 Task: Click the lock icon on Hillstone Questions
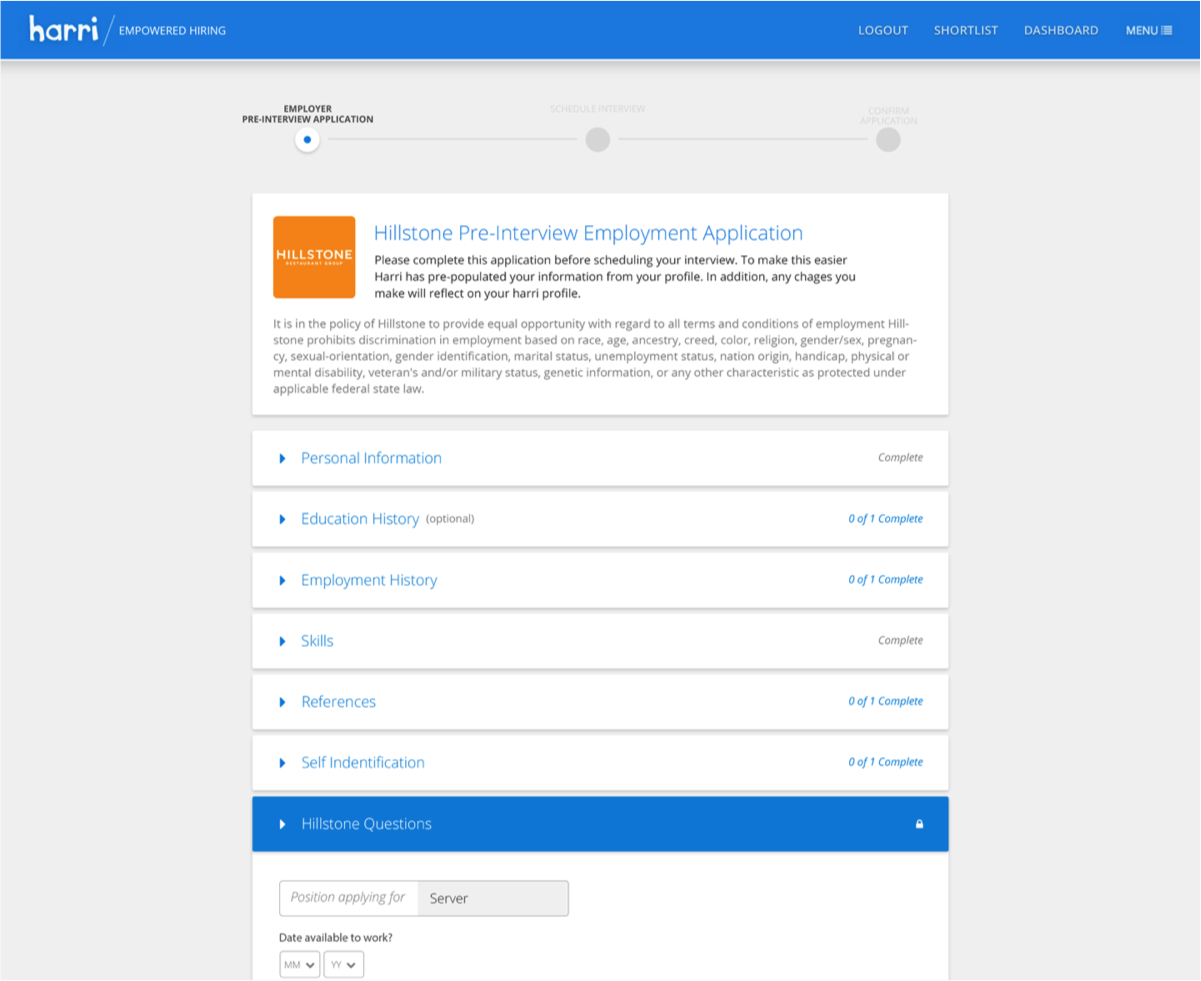919,824
